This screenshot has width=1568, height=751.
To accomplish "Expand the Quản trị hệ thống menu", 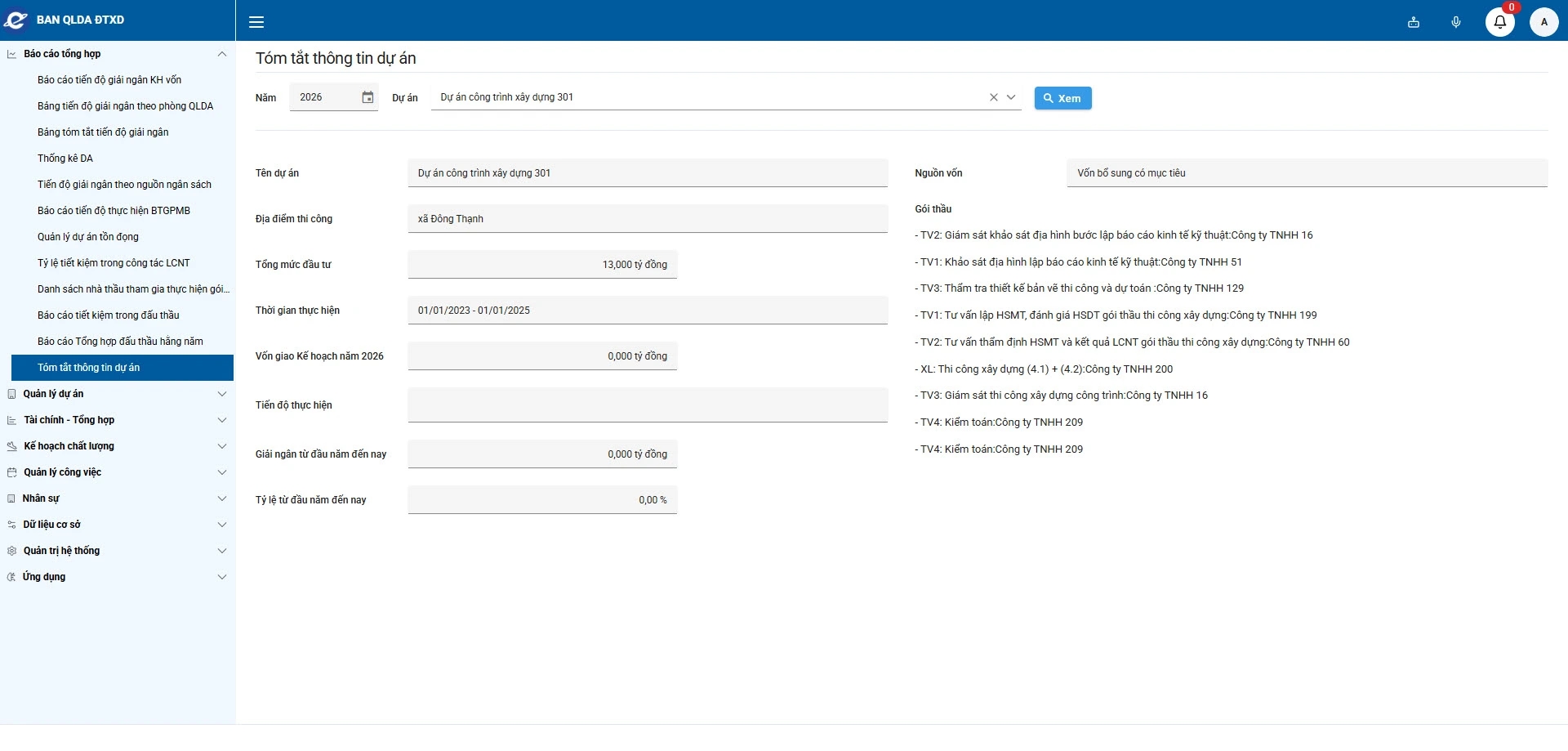I will tap(221, 551).
